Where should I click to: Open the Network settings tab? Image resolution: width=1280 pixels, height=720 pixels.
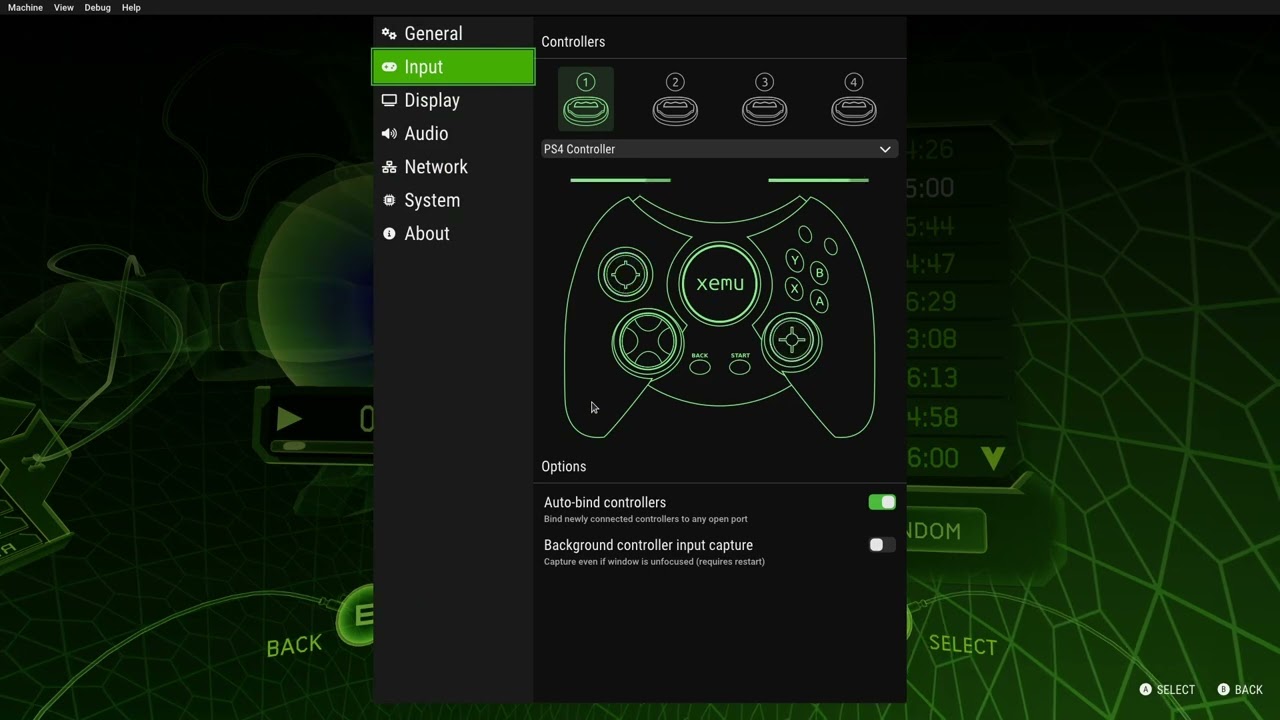(453, 167)
